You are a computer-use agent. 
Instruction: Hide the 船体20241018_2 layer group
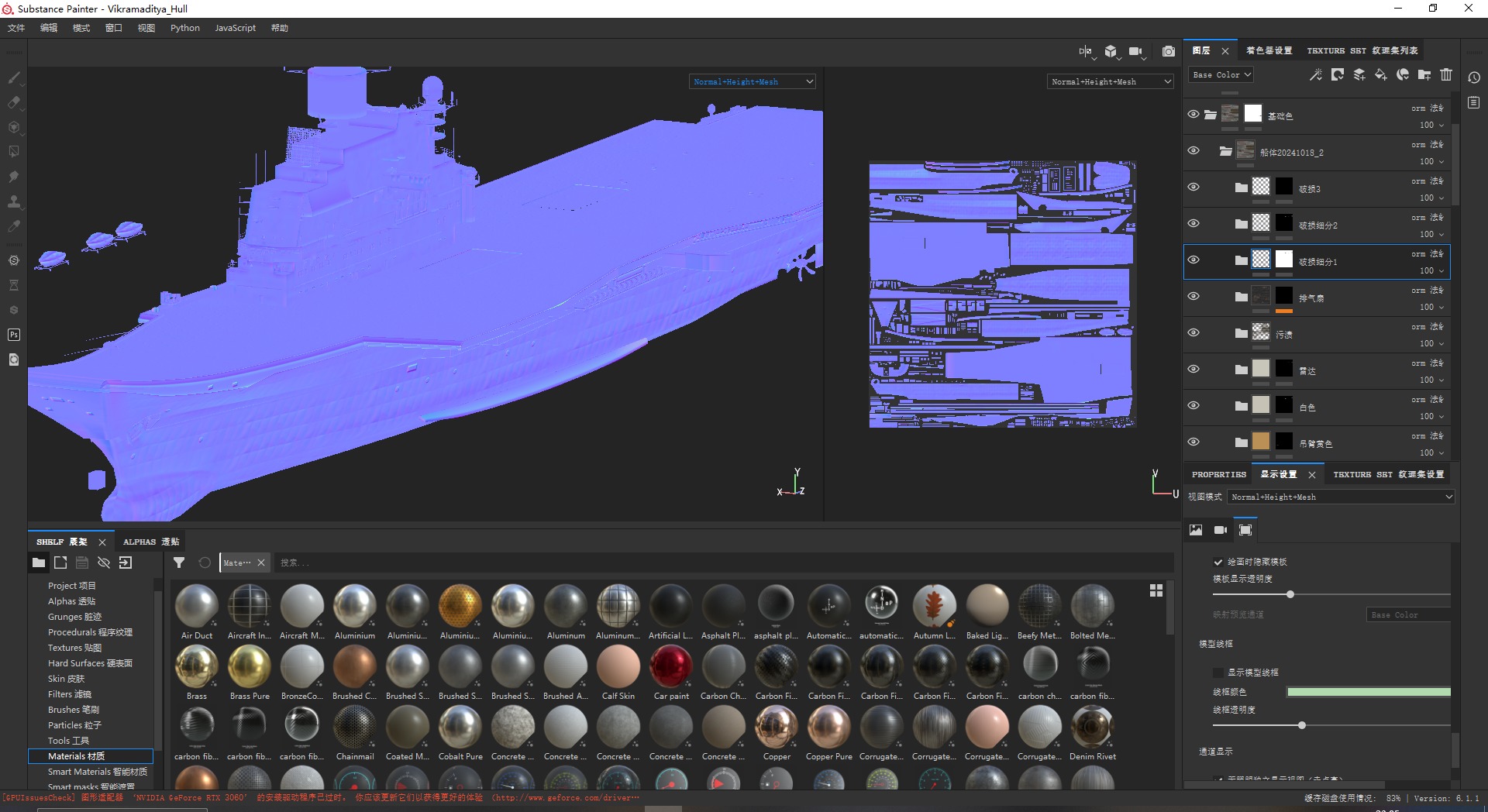(1193, 150)
